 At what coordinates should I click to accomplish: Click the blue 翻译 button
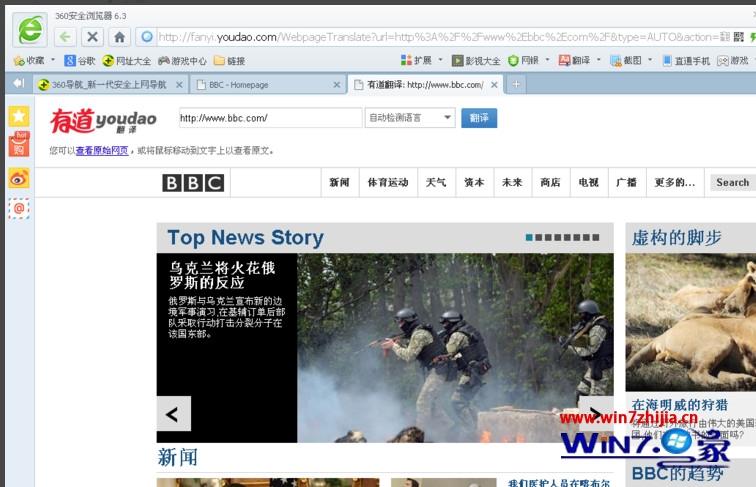tap(479, 118)
